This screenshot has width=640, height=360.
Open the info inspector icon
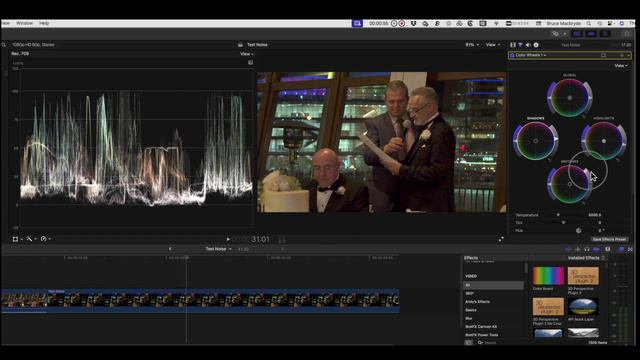tap(536, 45)
